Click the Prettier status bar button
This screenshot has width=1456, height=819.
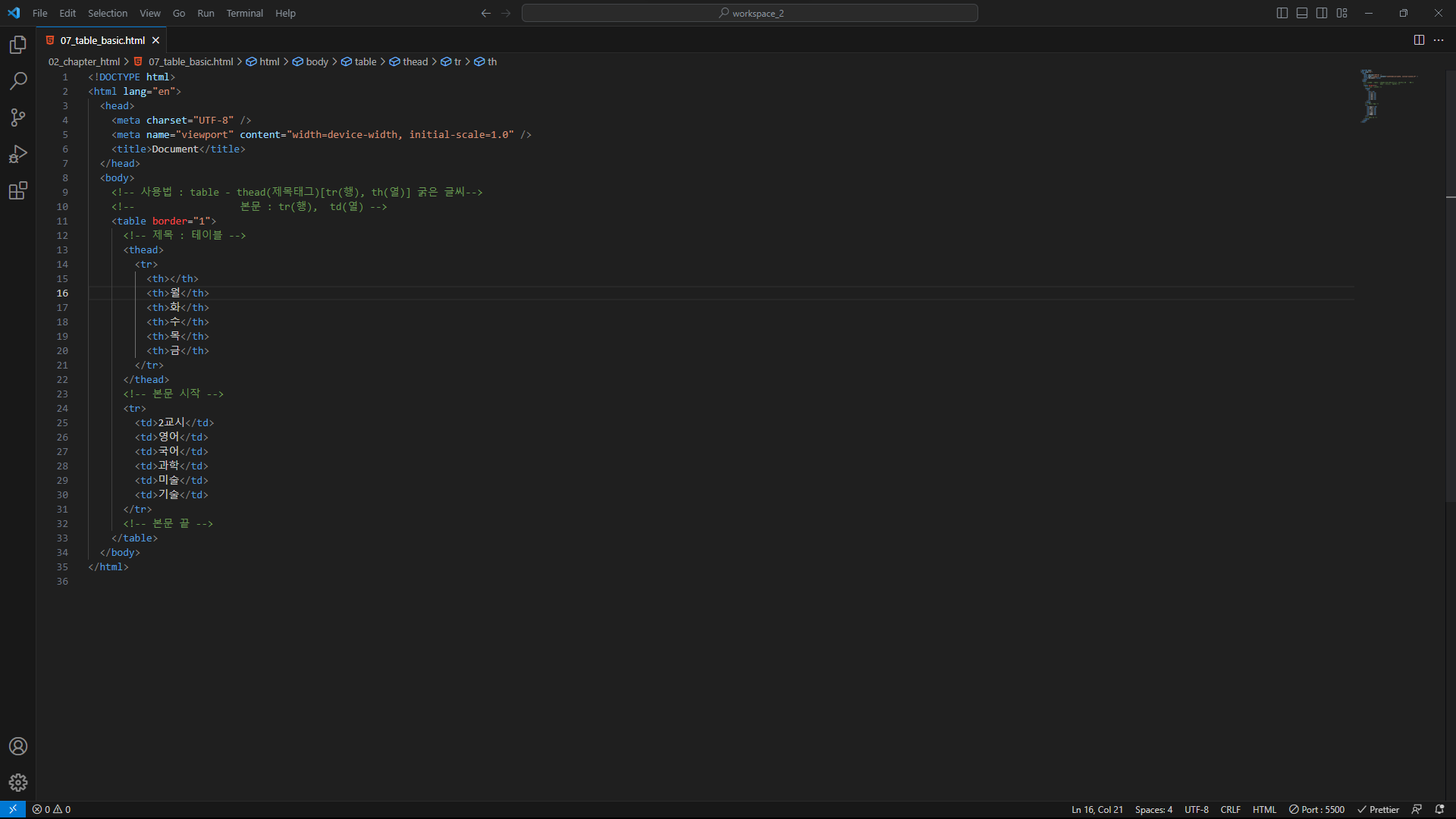(x=1378, y=809)
